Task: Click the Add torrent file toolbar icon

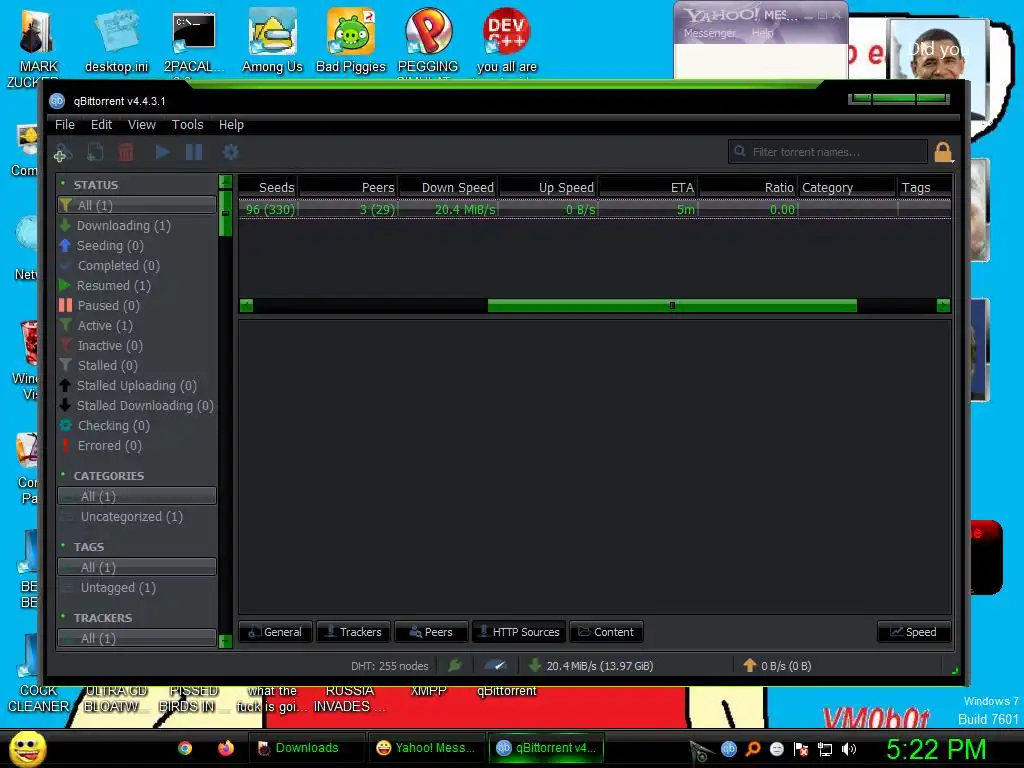Action: (x=95, y=153)
